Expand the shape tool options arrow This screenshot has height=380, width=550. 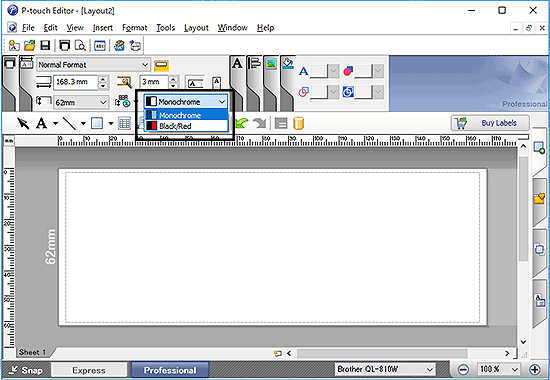click(x=111, y=124)
